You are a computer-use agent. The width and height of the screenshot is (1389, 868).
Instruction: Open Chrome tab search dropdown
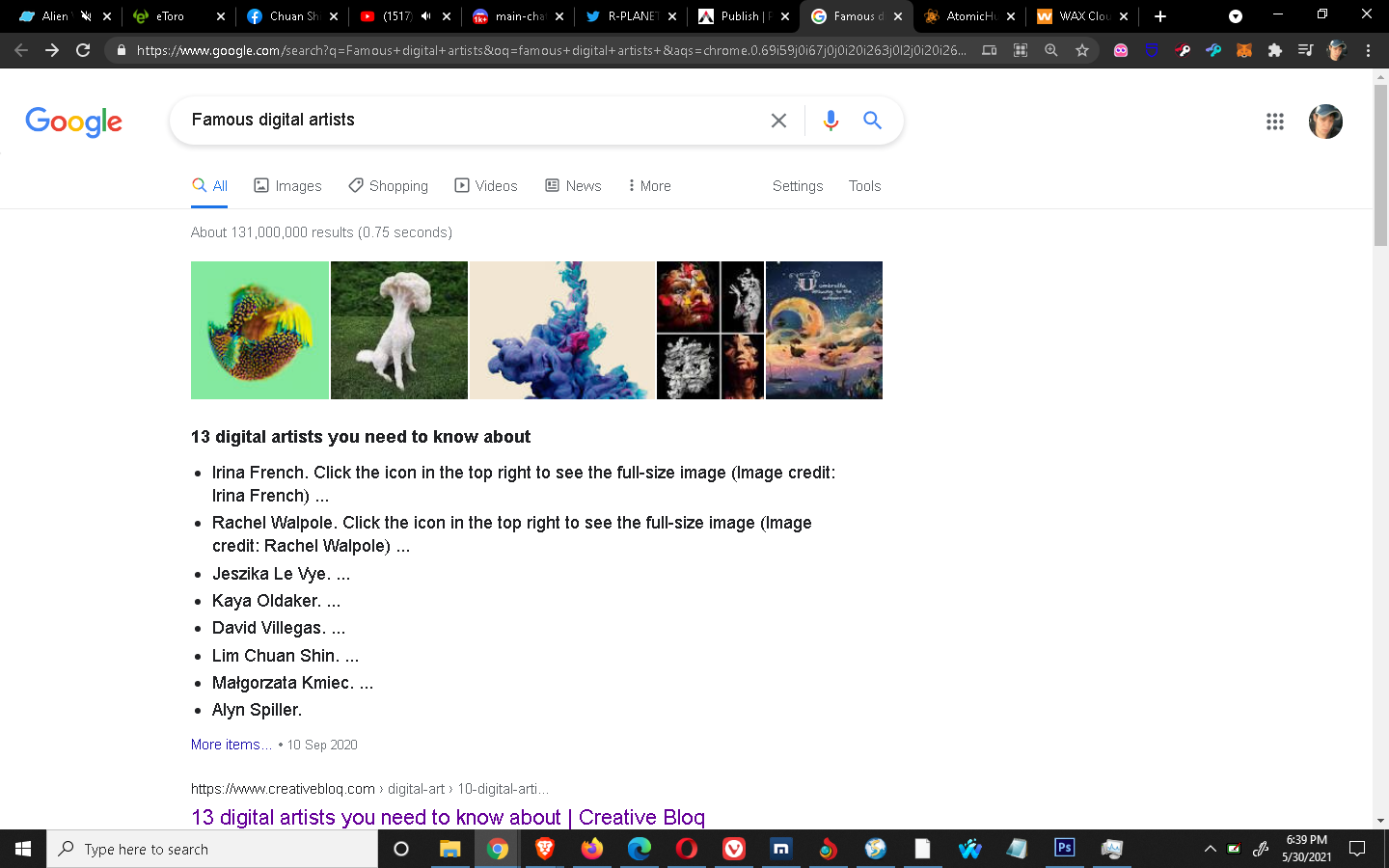1236,16
